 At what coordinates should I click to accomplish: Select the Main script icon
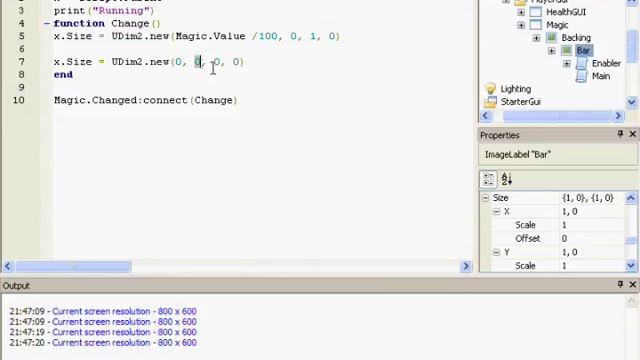coord(581,76)
